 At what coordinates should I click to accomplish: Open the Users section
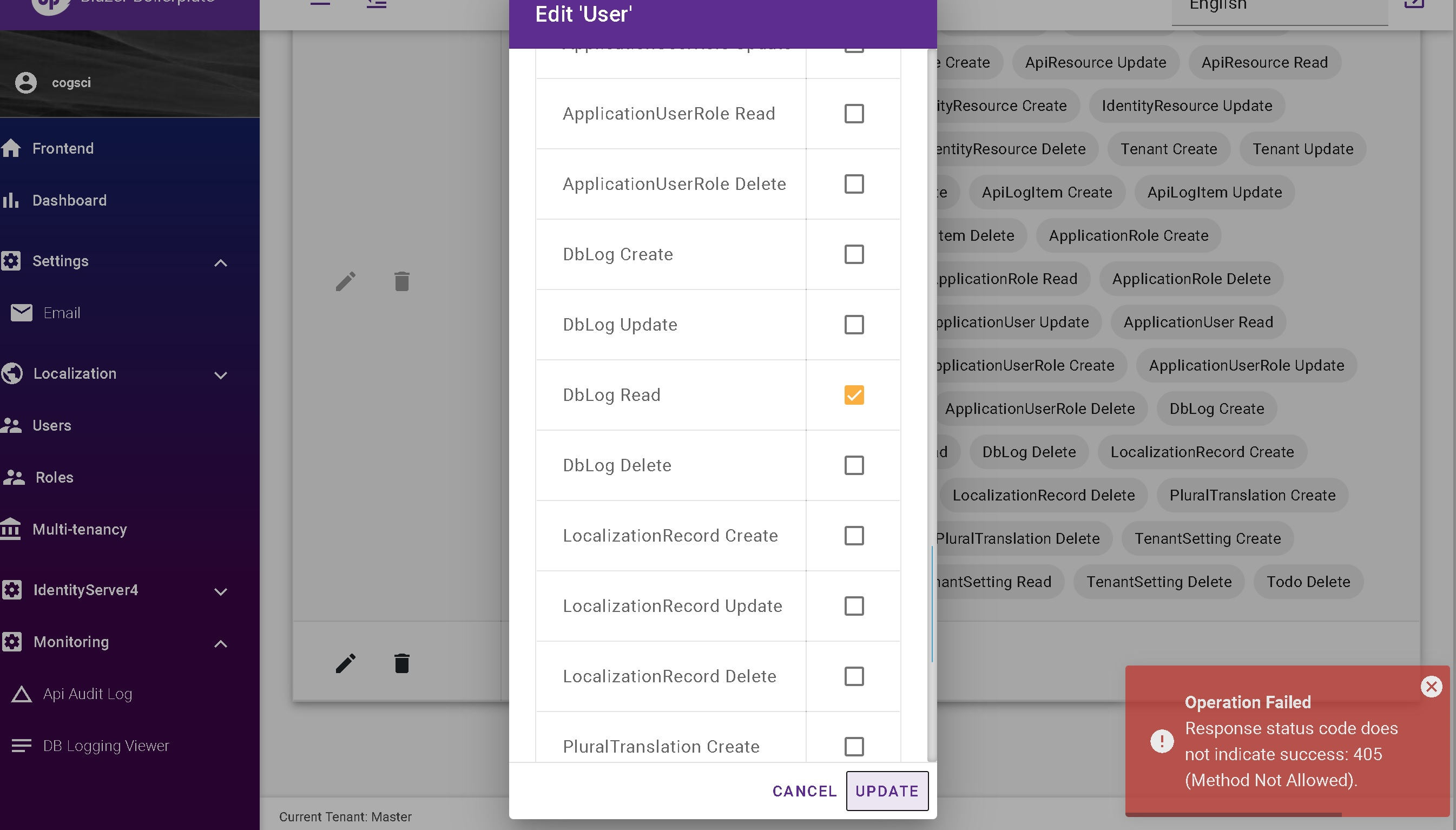51,425
